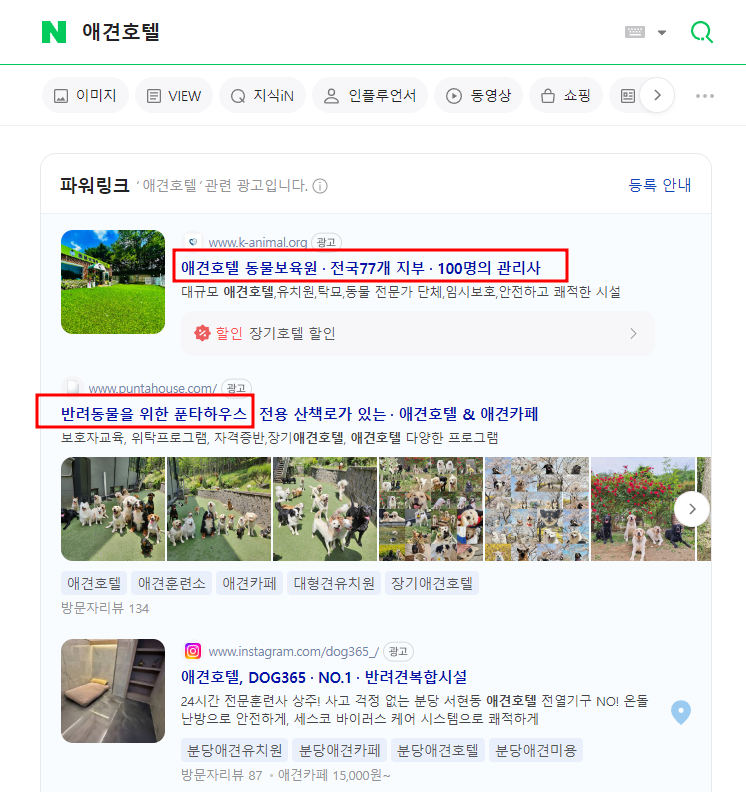
Task: Click the 애견카페 tag under puntahouse photos
Action: coord(249,583)
